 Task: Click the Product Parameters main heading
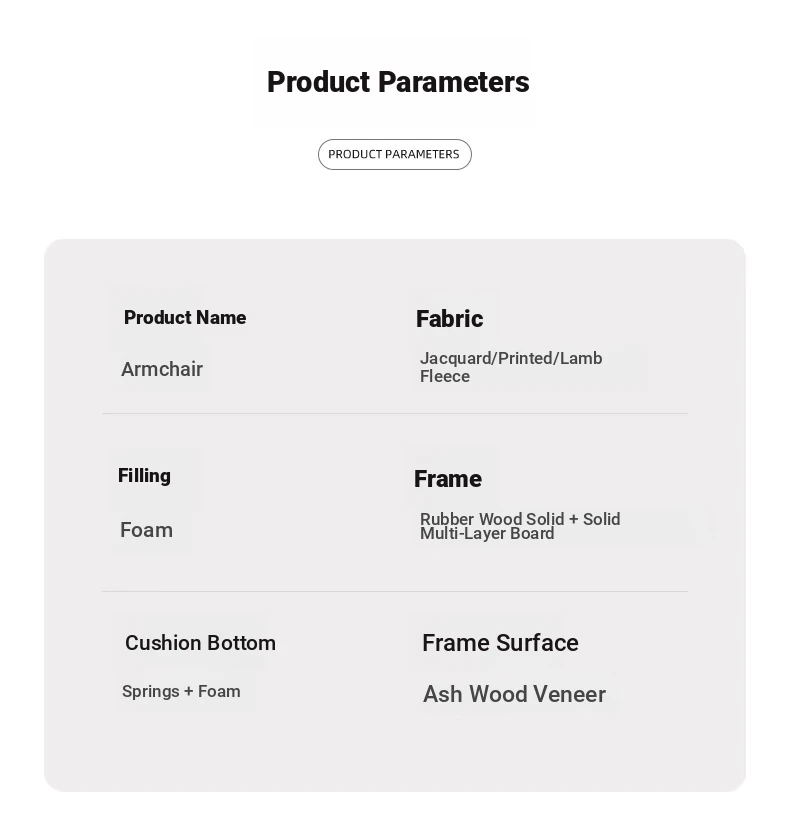pos(398,82)
